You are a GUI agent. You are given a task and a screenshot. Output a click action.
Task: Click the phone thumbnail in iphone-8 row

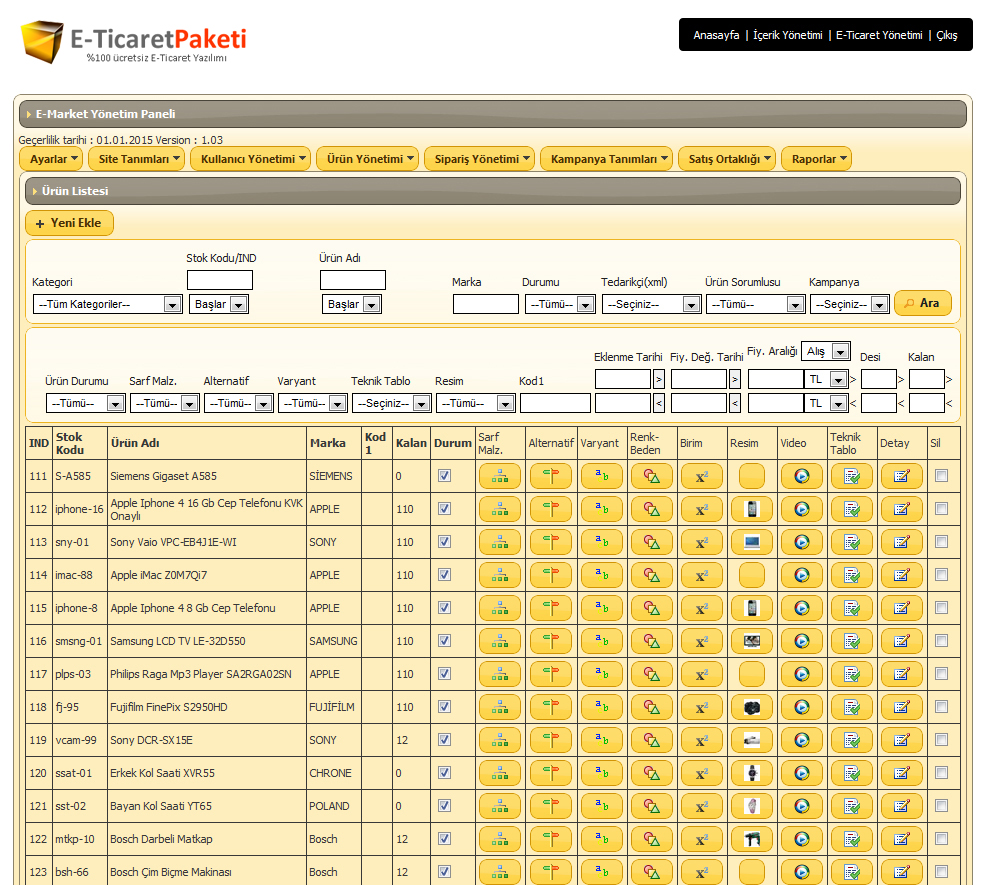(751, 609)
